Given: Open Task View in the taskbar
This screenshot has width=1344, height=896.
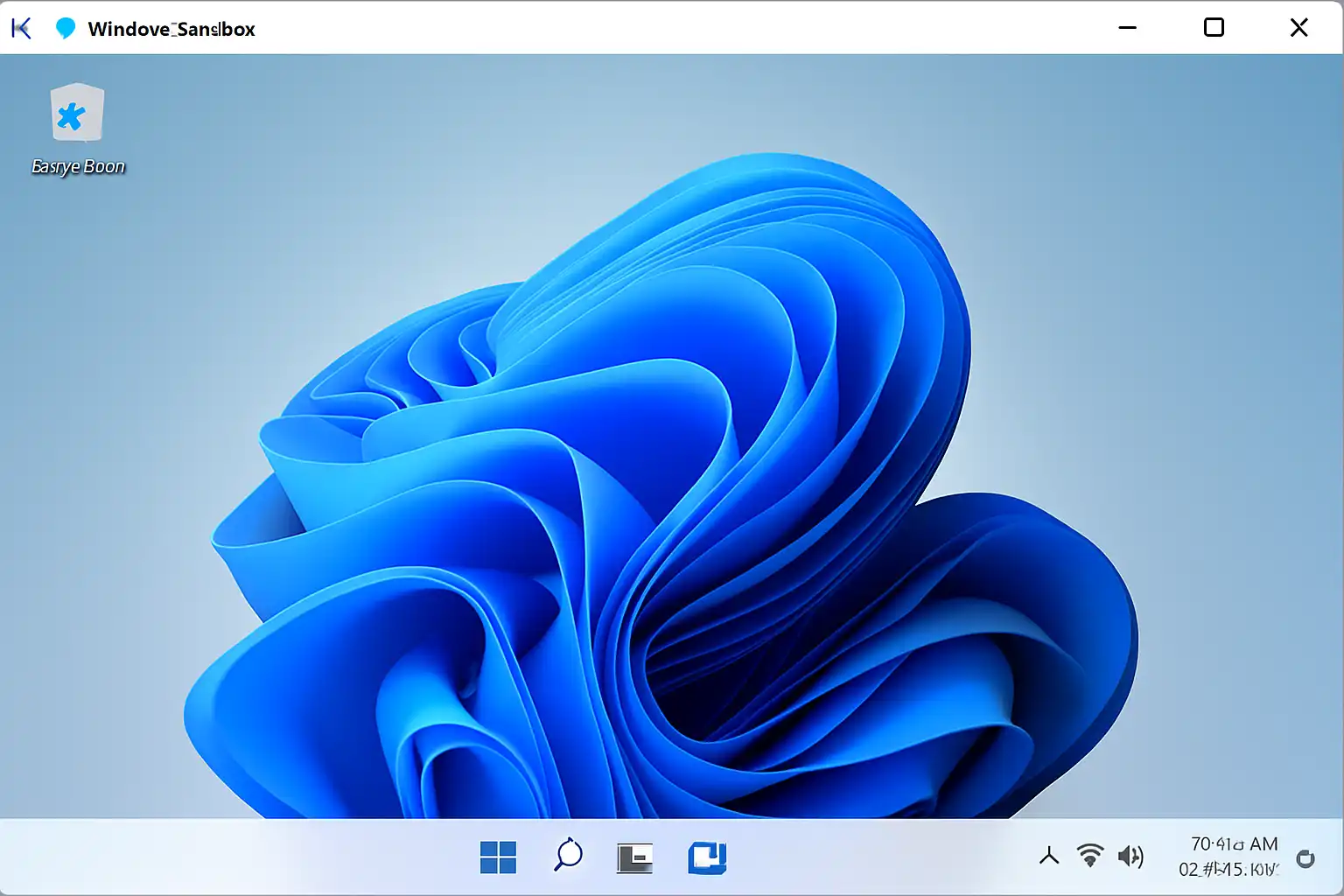Looking at the screenshot, I should click(634, 857).
